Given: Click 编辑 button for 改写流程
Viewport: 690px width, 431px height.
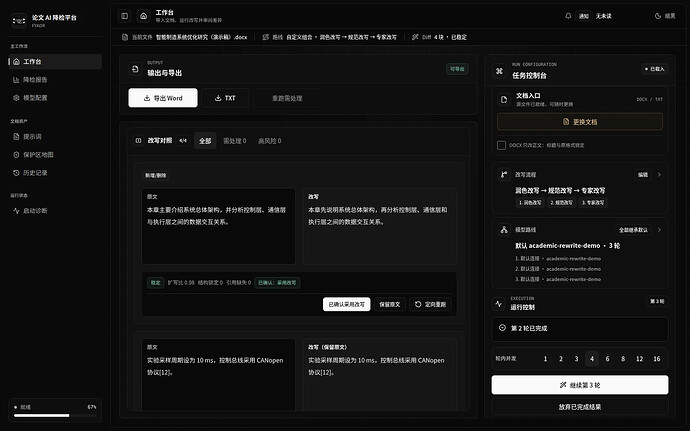Looking at the screenshot, I should (x=643, y=174).
